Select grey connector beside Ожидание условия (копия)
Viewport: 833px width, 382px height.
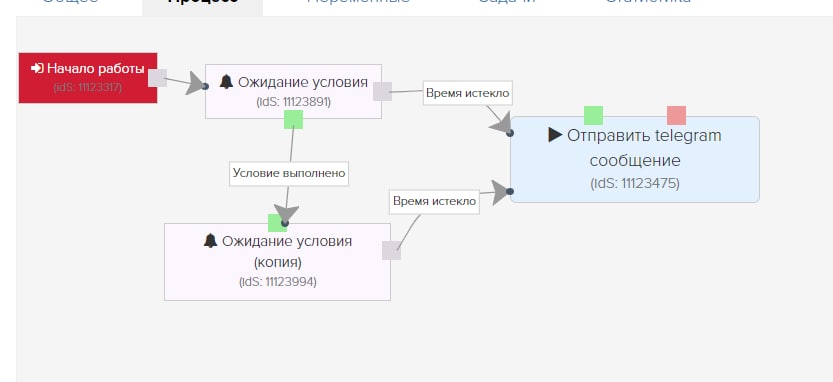[392, 250]
